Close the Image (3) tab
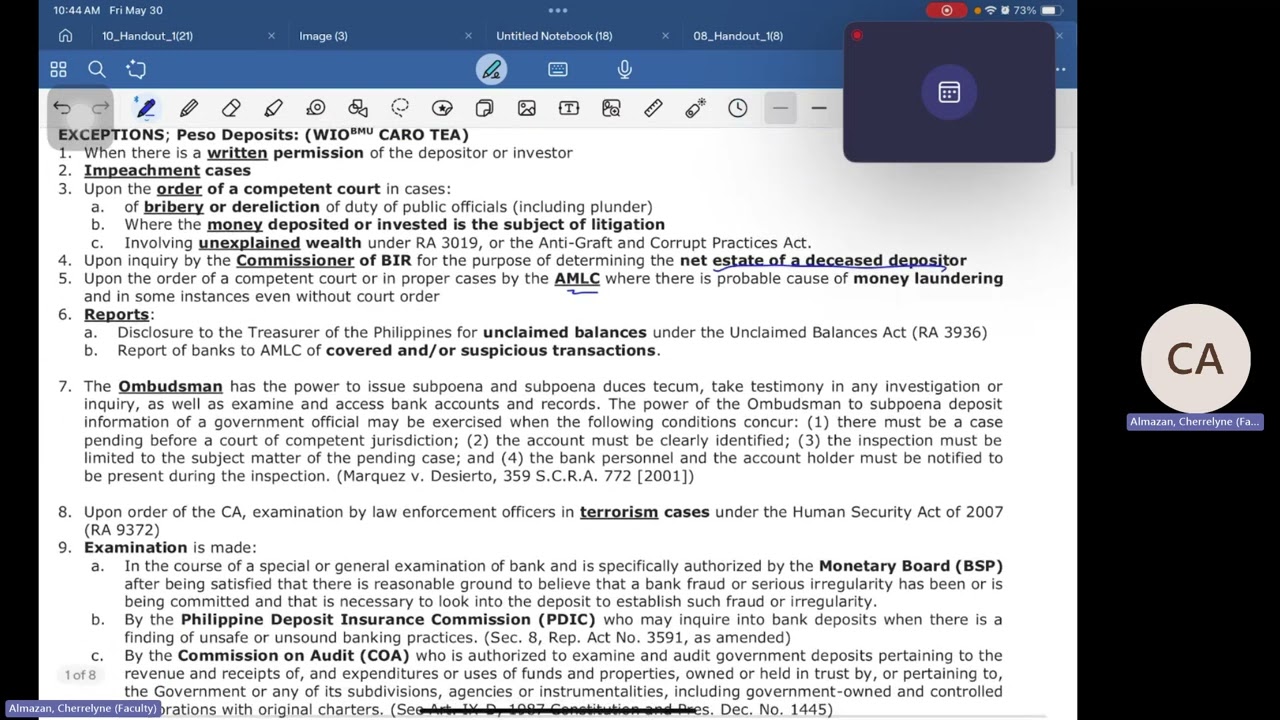 pos(468,36)
